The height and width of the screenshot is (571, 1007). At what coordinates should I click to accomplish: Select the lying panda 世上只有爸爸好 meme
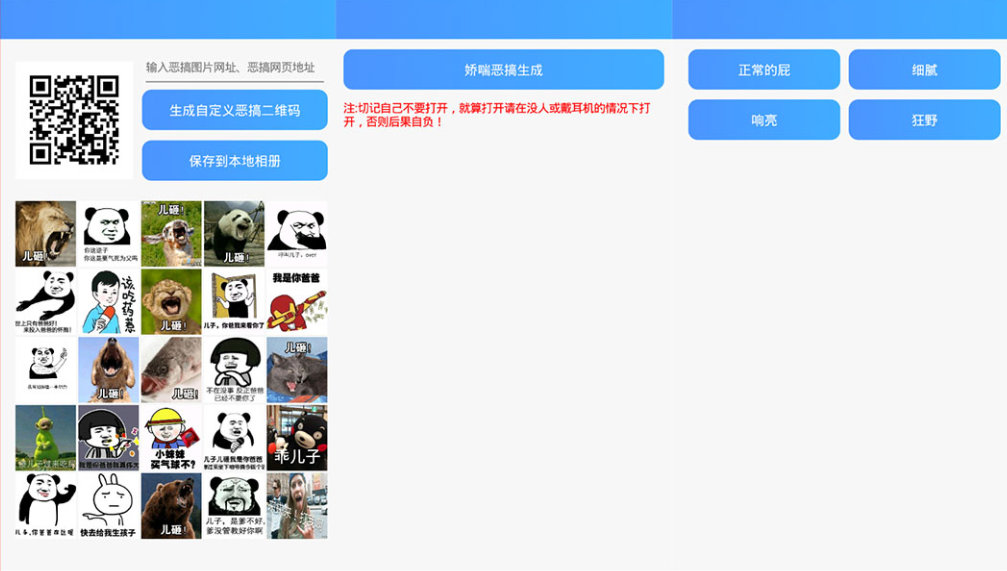pyautogui.click(x=46, y=302)
